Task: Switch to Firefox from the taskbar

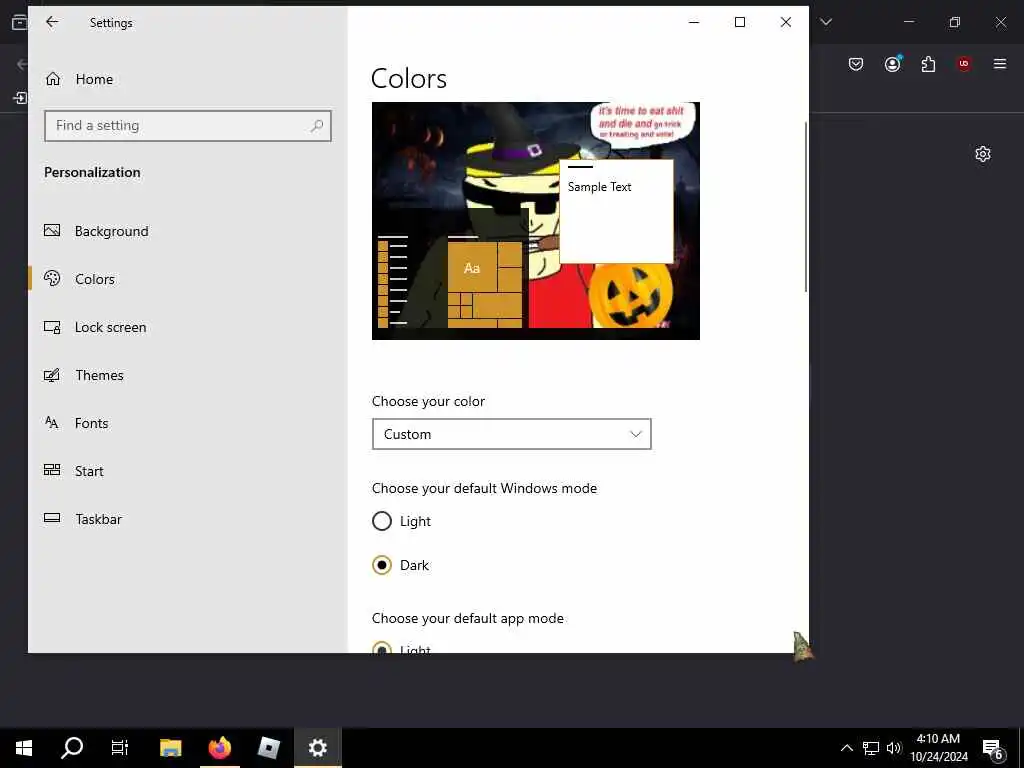Action: click(220, 748)
